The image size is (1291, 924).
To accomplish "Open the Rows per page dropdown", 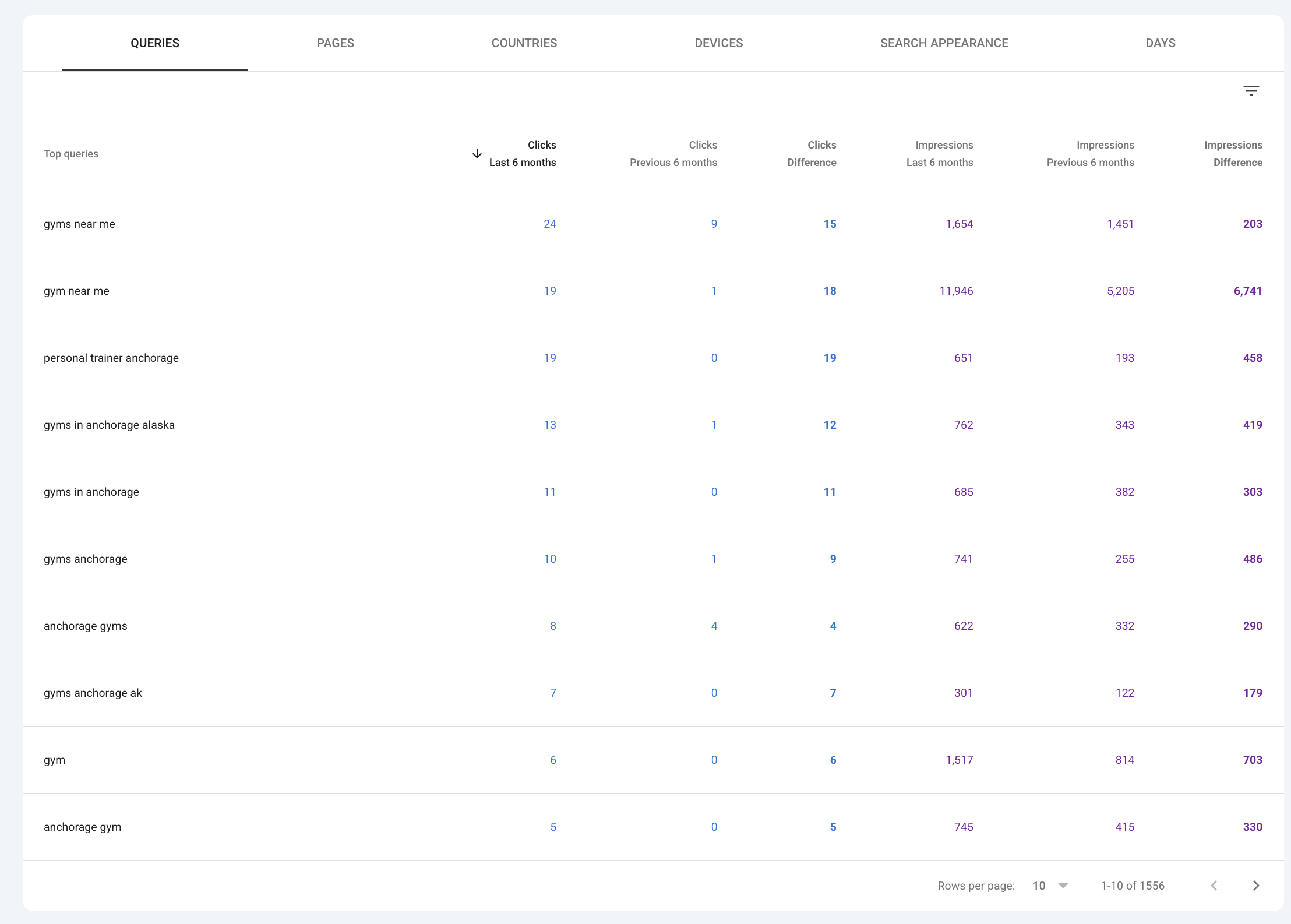I will [x=1050, y=886].
